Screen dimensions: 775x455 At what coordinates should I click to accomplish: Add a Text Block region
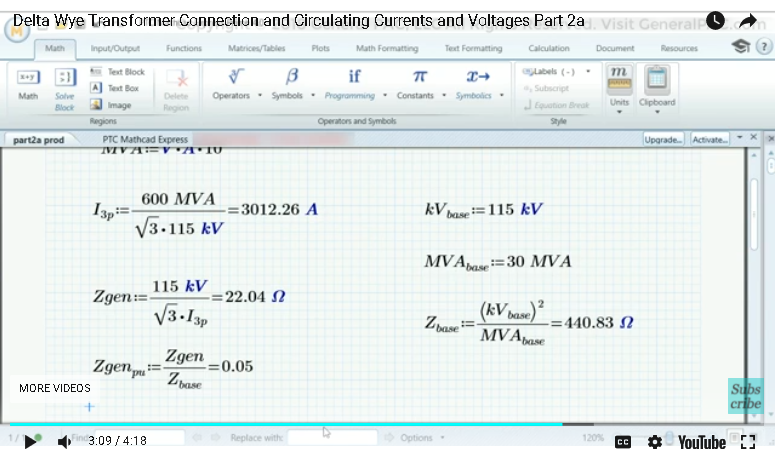click(x=118, y=72)
